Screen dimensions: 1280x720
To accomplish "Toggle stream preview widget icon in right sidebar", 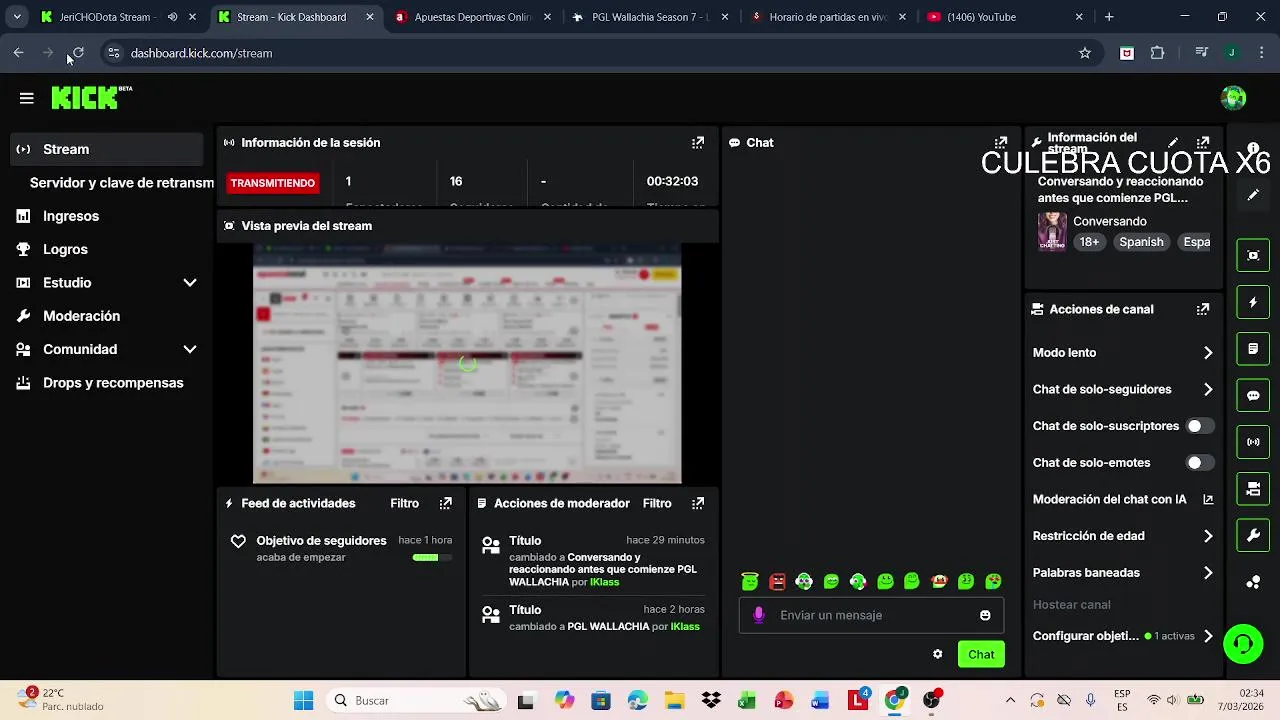I will click(1253, 255).
